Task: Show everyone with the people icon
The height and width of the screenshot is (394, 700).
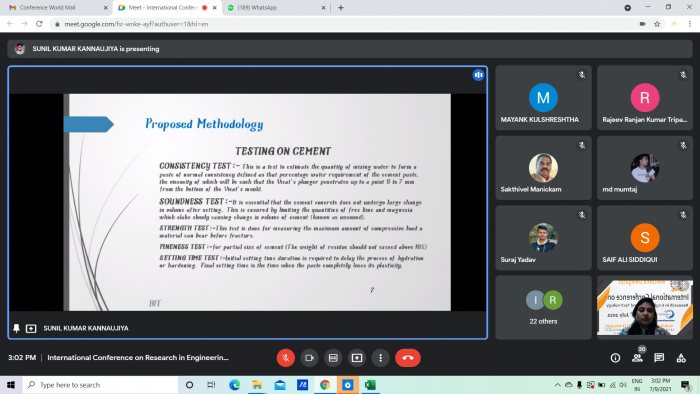Action: coord(637,358)
